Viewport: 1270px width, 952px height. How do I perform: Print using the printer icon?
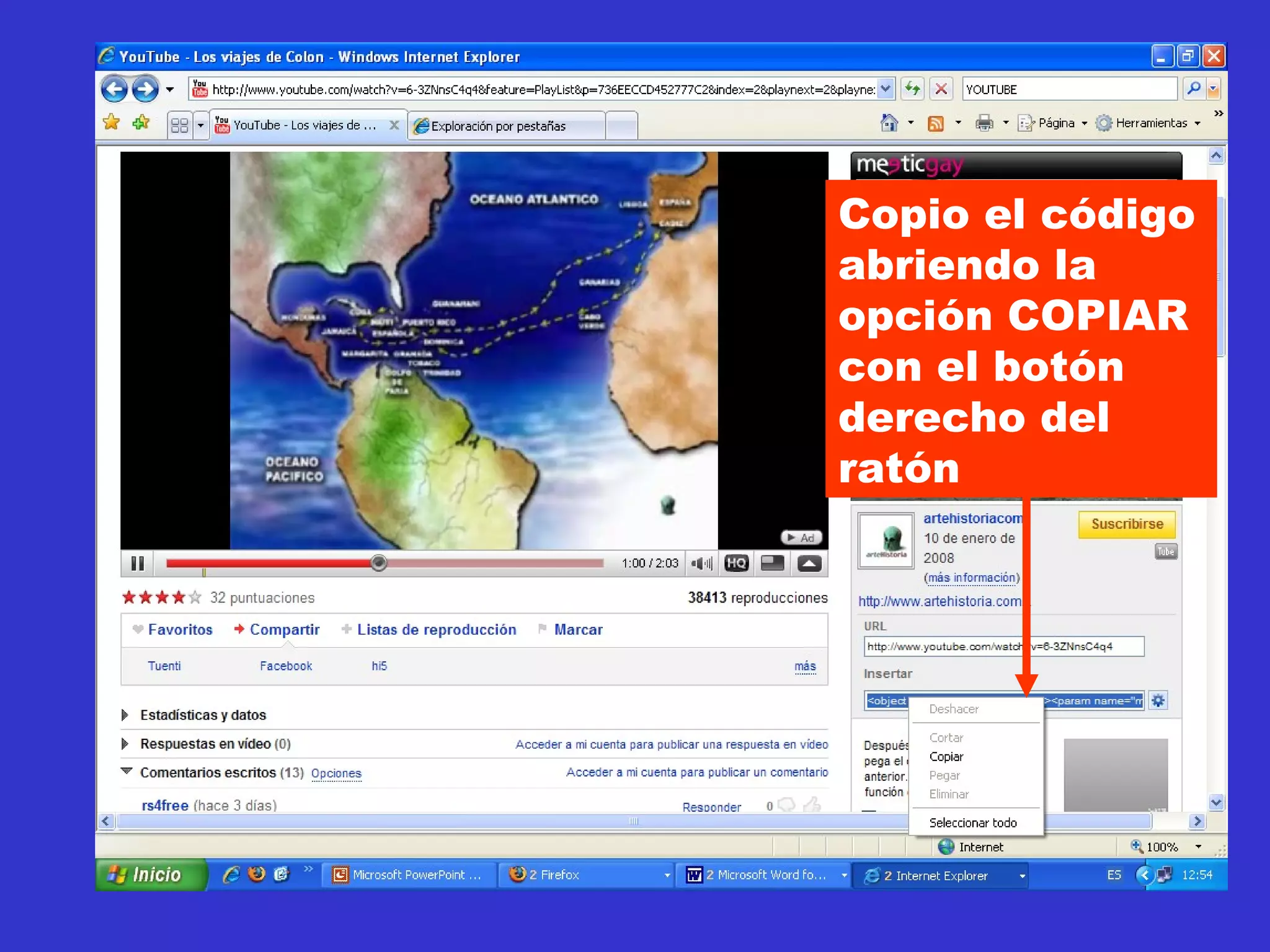984,123
